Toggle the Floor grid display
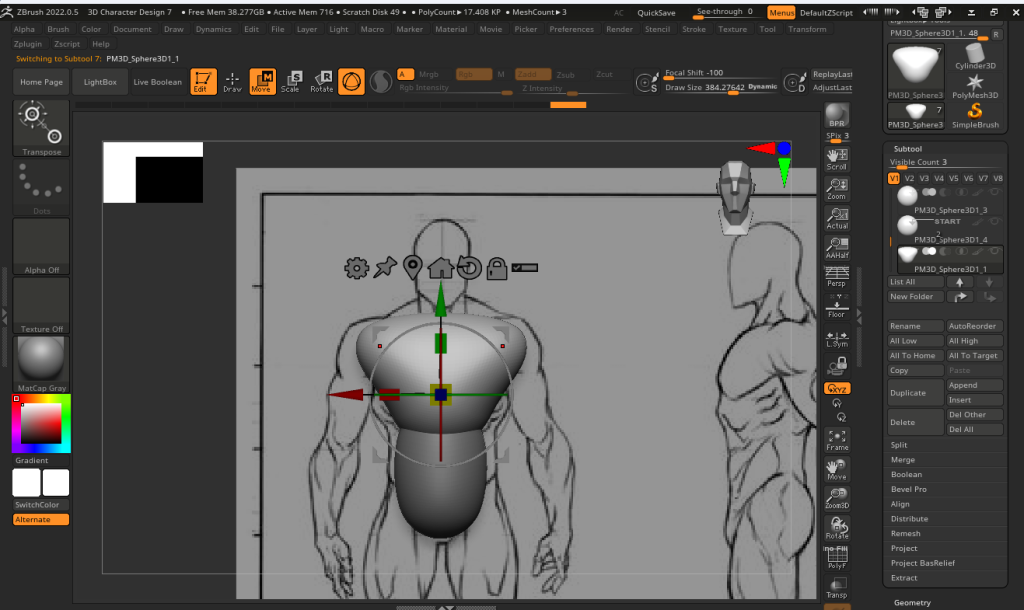Viewport: 1024px width, 610px height. [837, 307]
